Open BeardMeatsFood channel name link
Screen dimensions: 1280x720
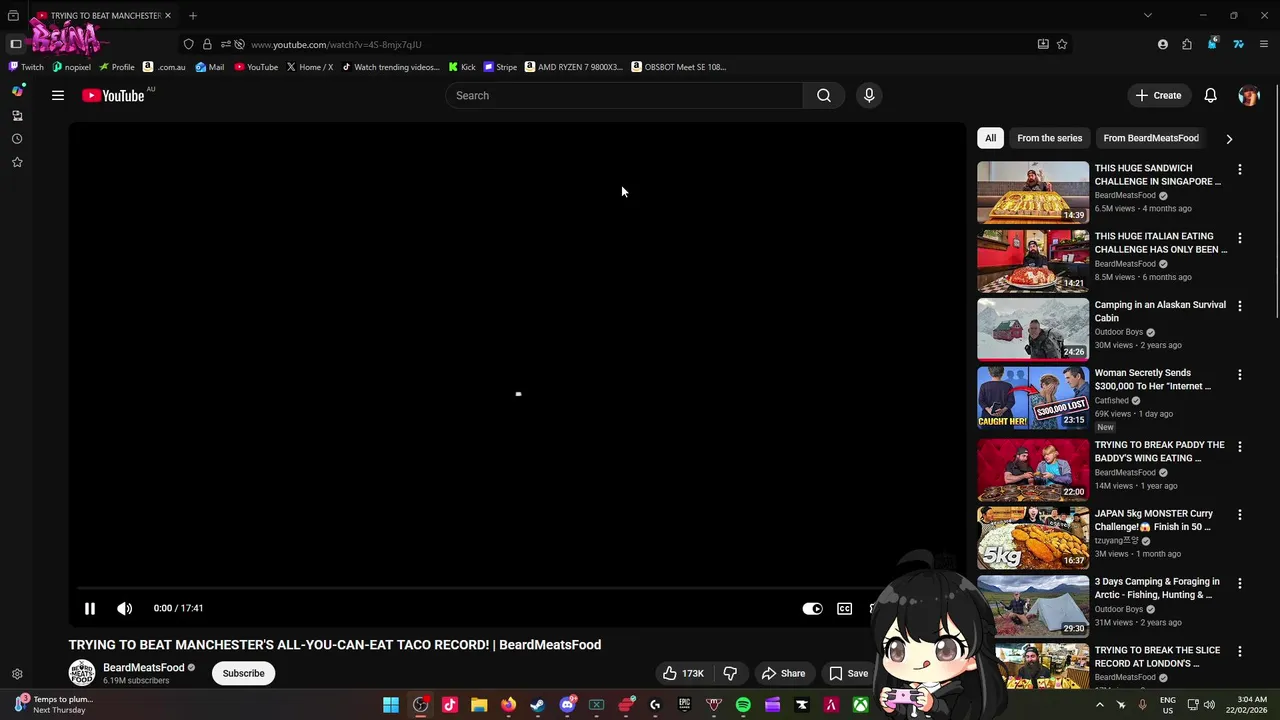pyautogui.click(x=144, y=667)
